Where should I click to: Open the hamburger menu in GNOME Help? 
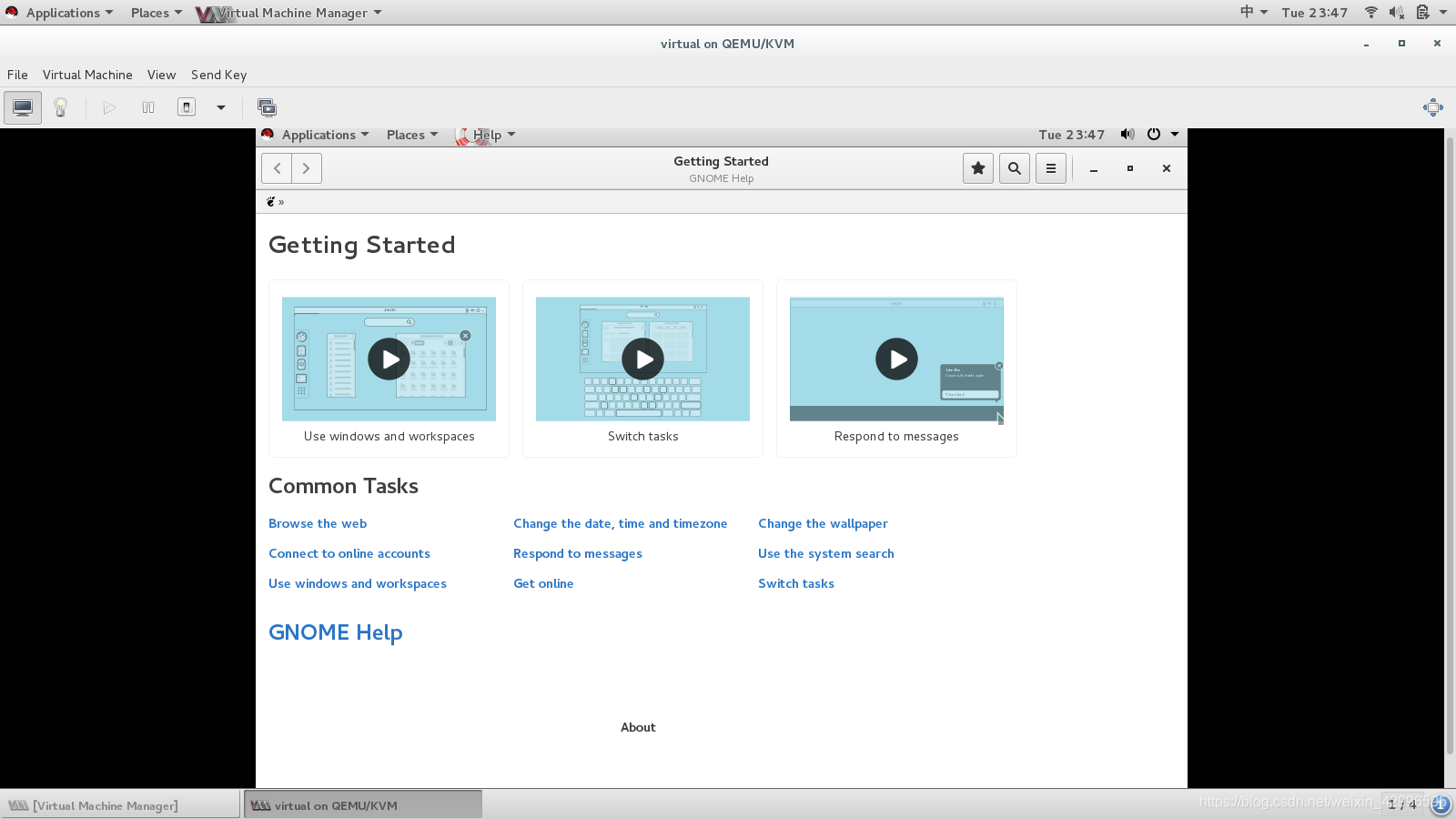[x=1051, y=168]
